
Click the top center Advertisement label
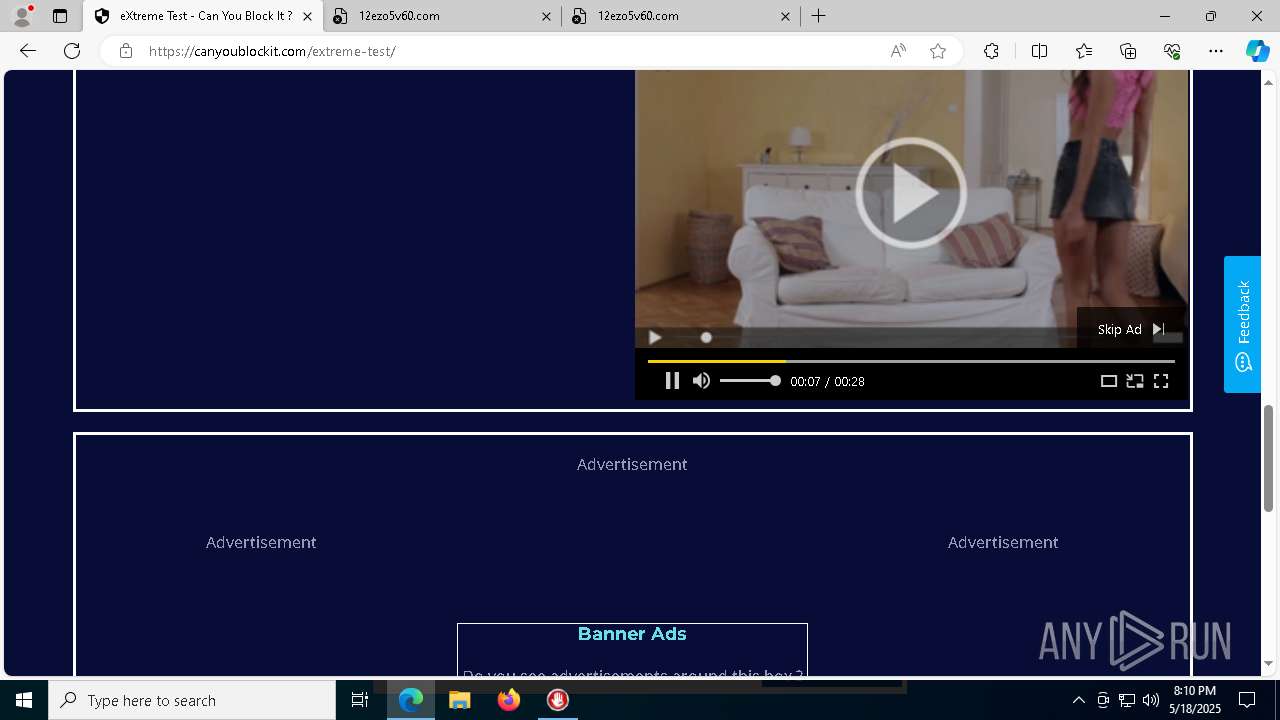coord(632,464)
